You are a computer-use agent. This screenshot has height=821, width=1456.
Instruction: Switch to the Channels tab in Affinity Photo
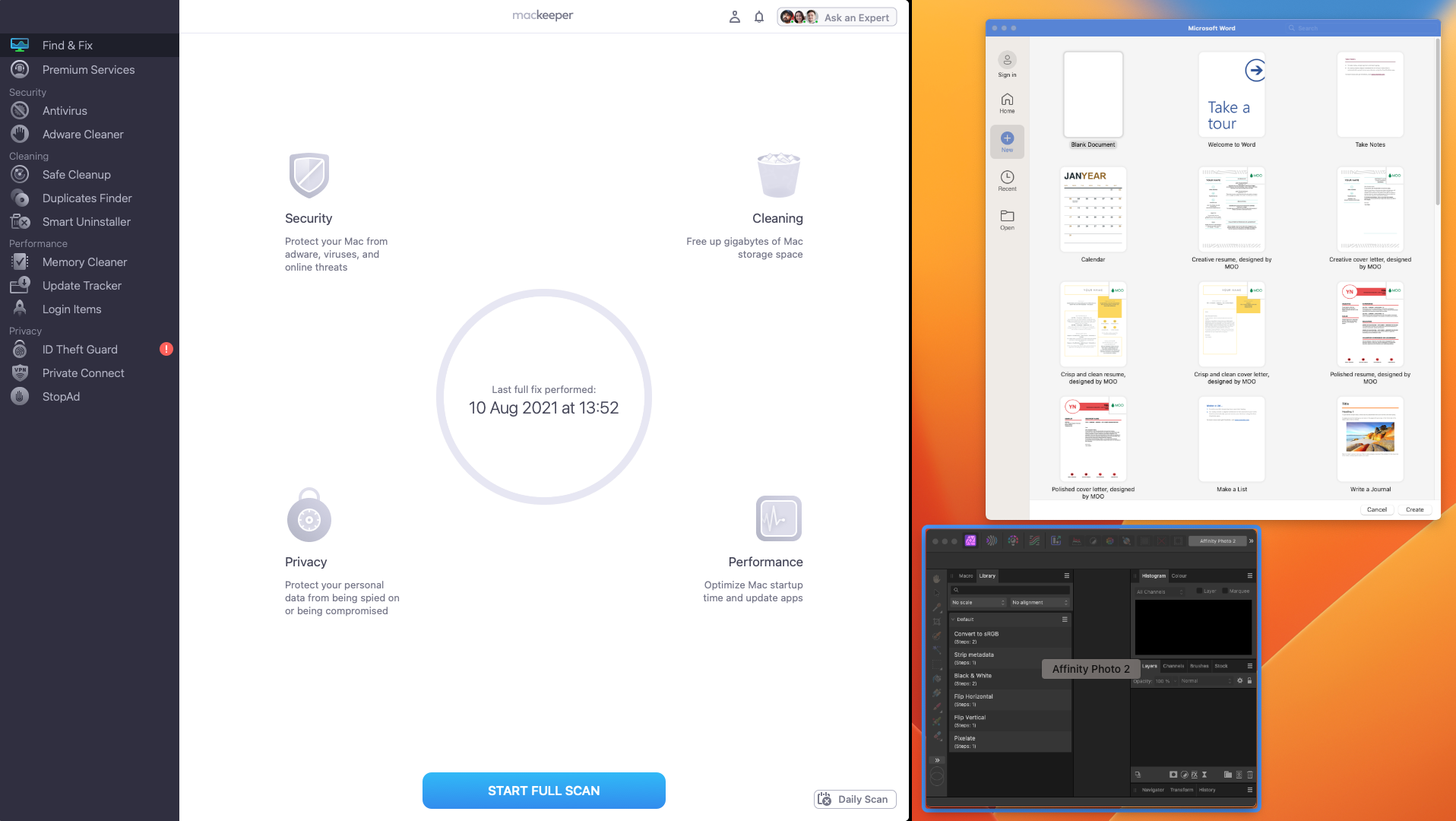(1173, 666)
